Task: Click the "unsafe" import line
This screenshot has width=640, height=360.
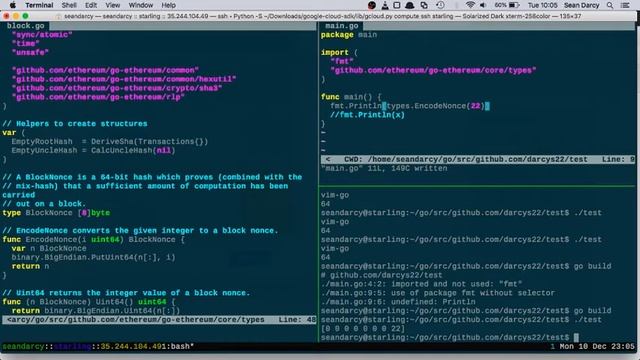Action: pos(30,53)
